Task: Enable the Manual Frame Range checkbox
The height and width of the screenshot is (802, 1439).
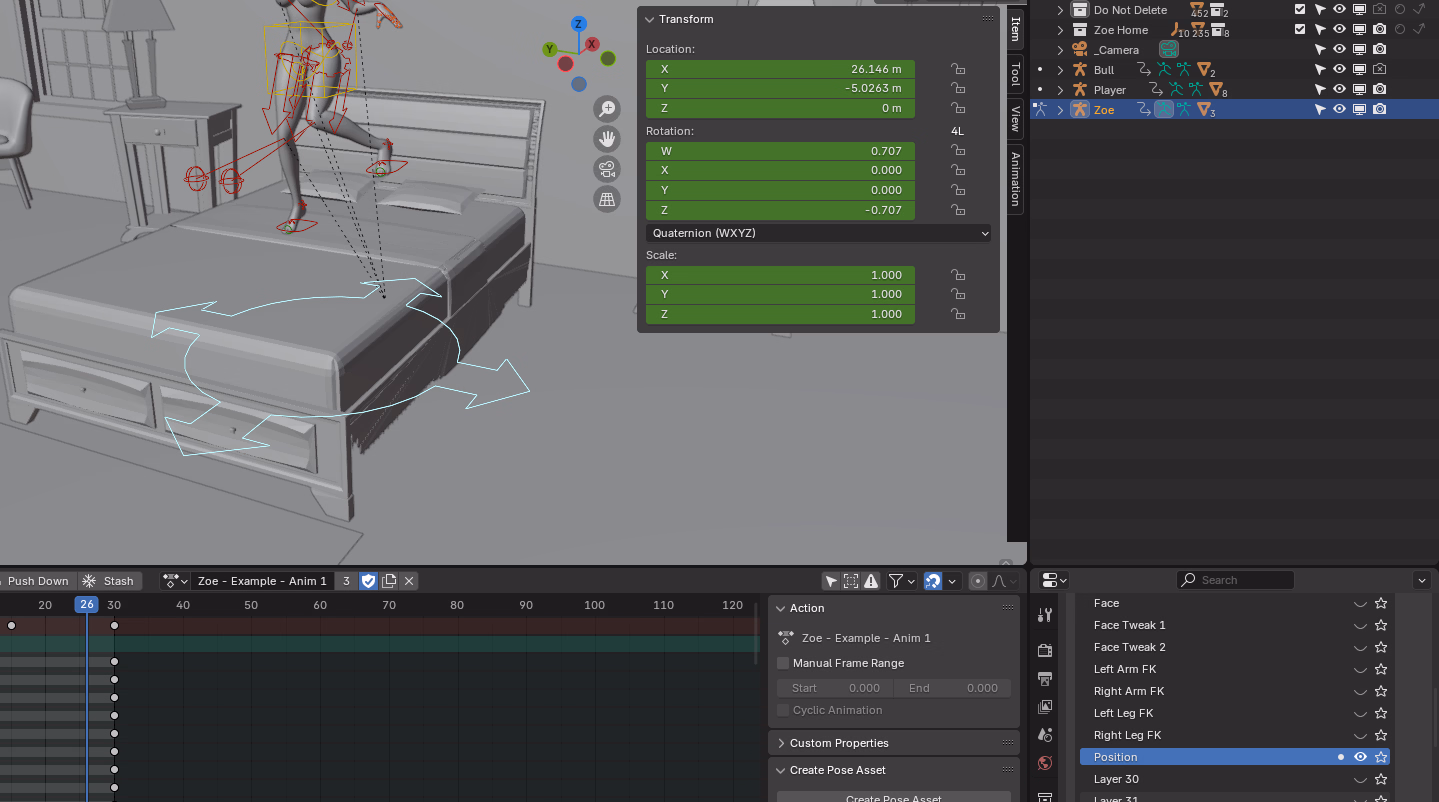Action: pos(783,663)
